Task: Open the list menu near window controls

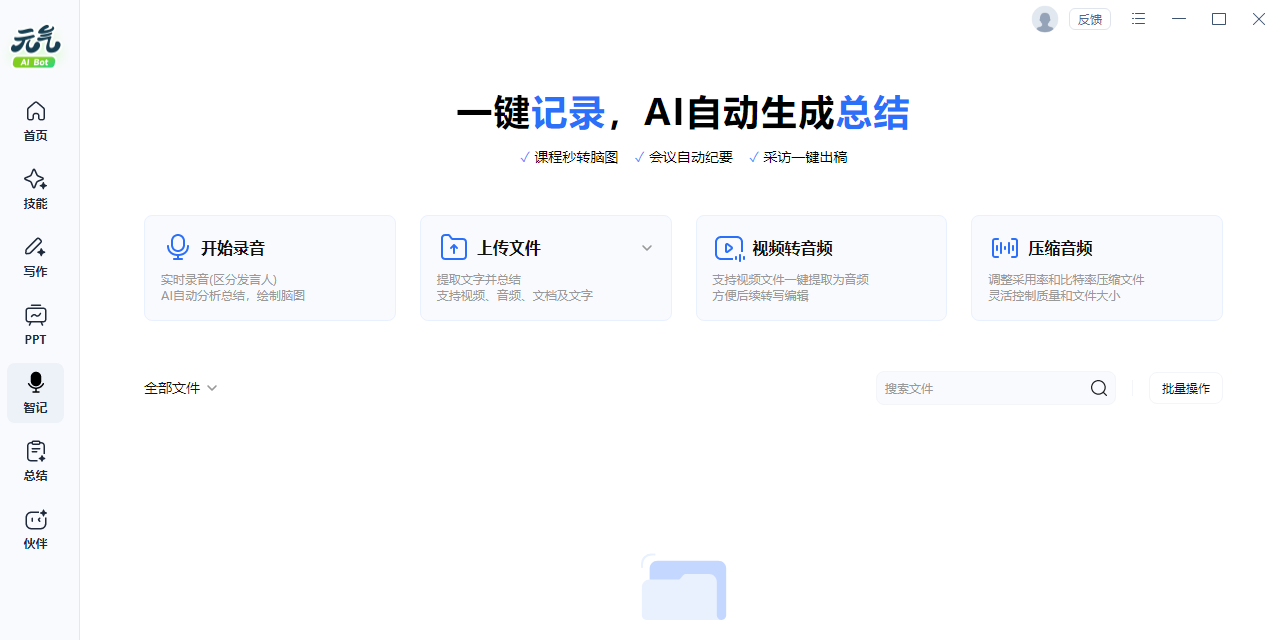Action: (x=1138, y=19)
